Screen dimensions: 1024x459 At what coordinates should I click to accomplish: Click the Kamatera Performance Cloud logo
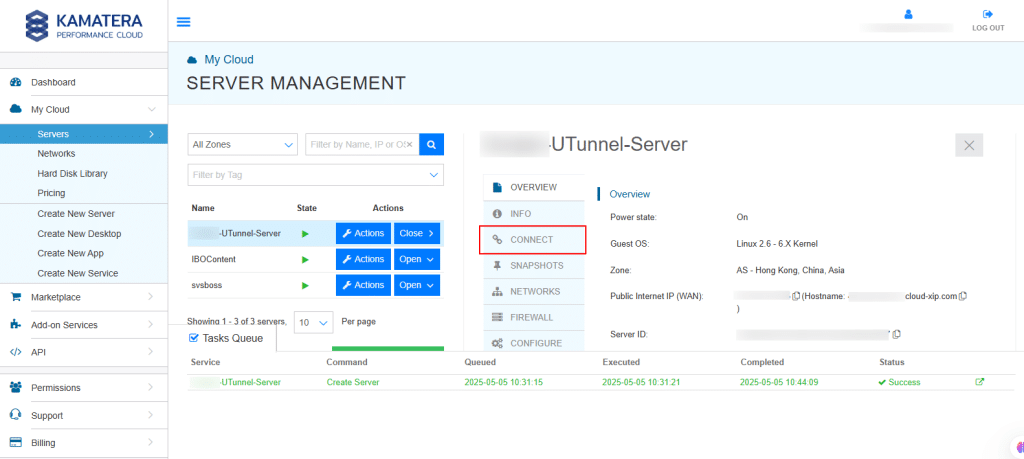coord(84,25)
